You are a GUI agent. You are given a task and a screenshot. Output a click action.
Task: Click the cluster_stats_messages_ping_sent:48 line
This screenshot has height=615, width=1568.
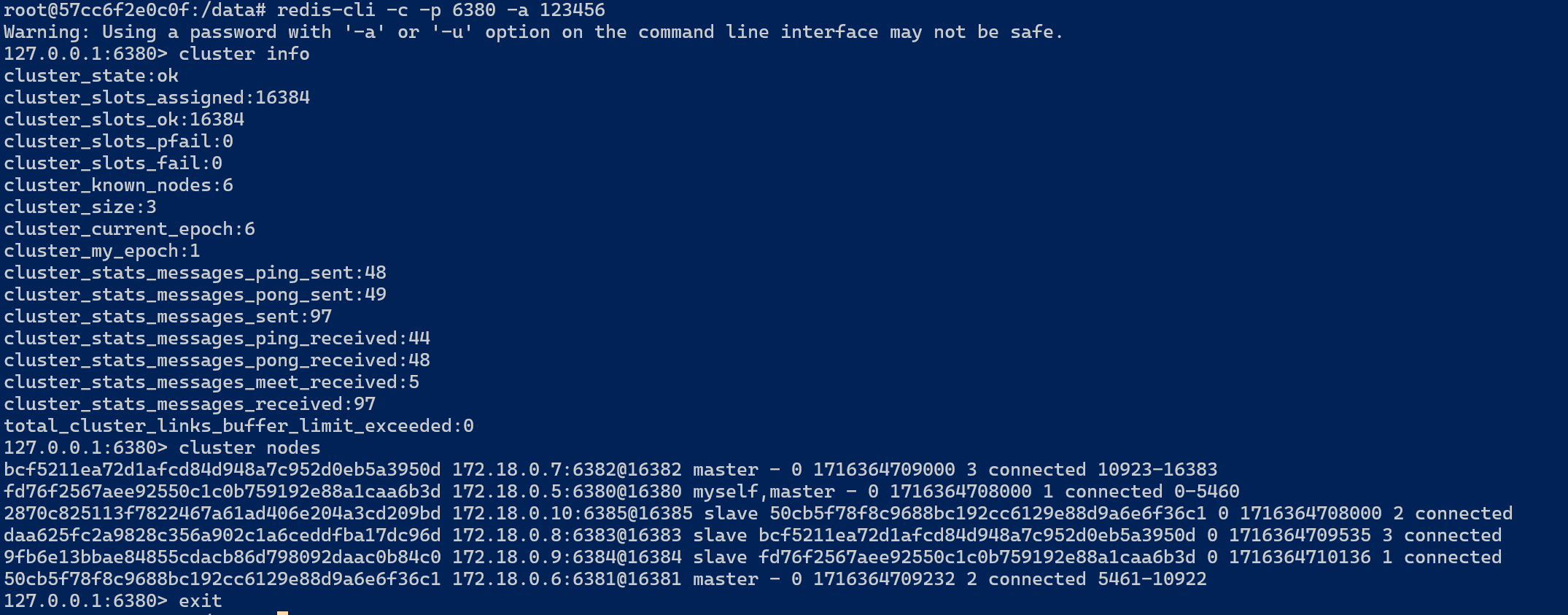195,273
